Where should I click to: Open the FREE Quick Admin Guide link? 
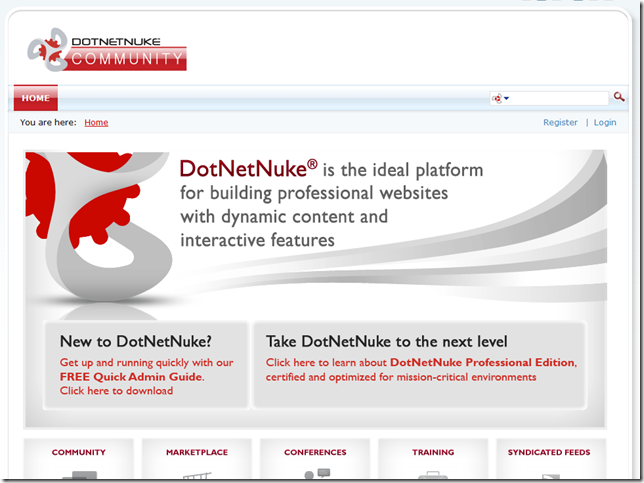tap(131, 377)
